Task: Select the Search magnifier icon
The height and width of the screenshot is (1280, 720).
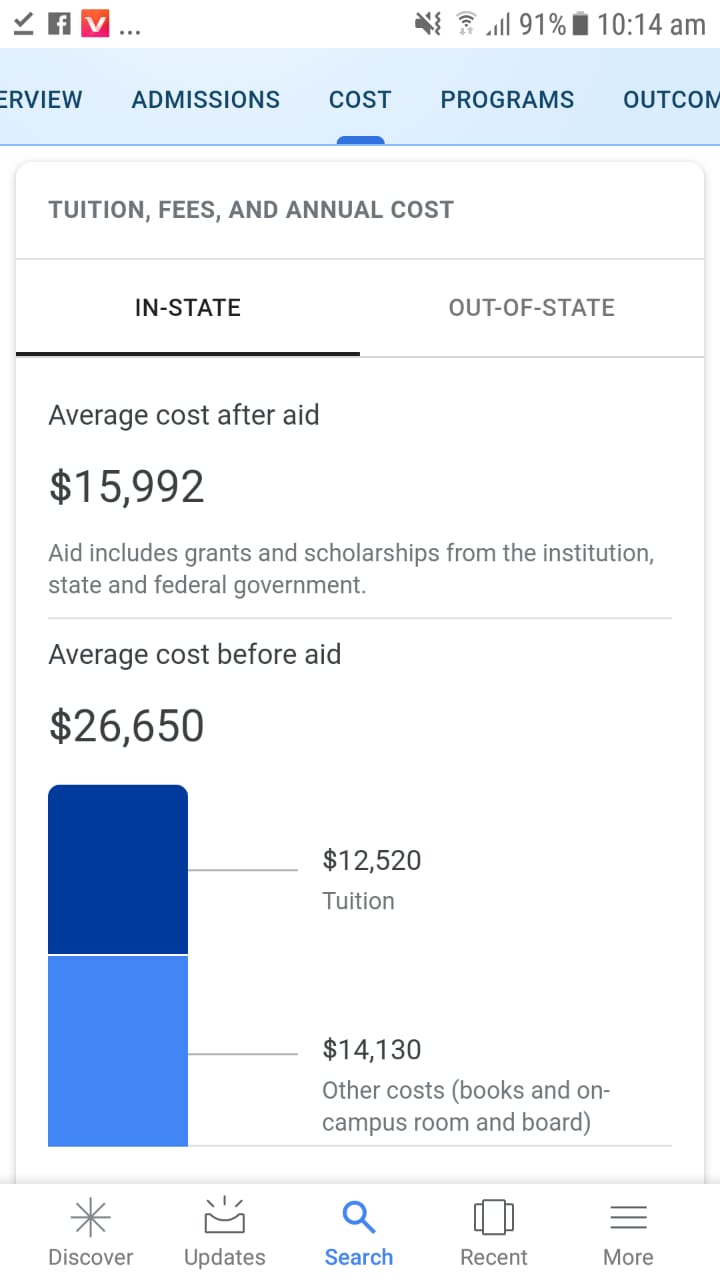Action: (x=358, y=1217)
